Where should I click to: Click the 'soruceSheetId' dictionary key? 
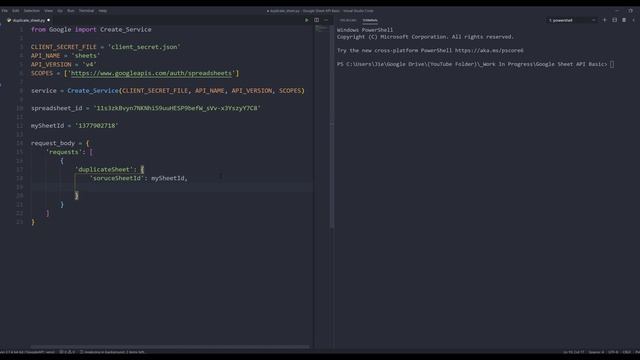pos(117,178)
